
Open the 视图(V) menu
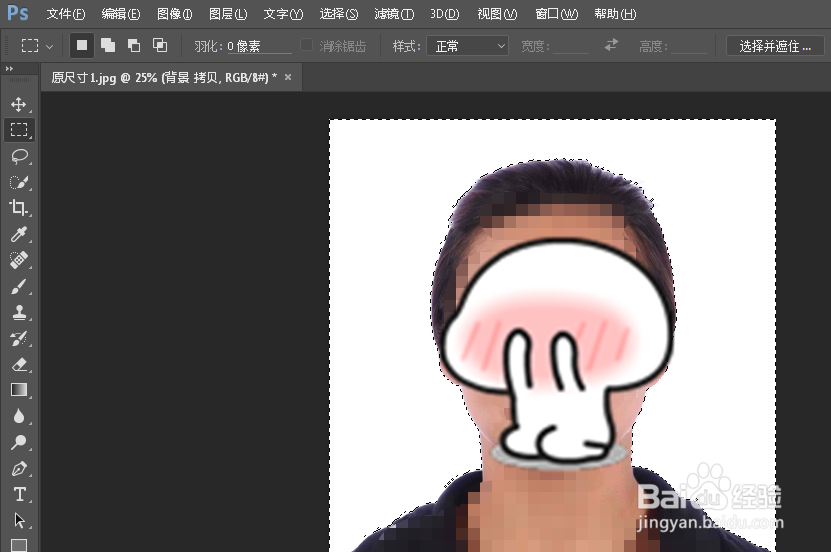click(497, 14)
